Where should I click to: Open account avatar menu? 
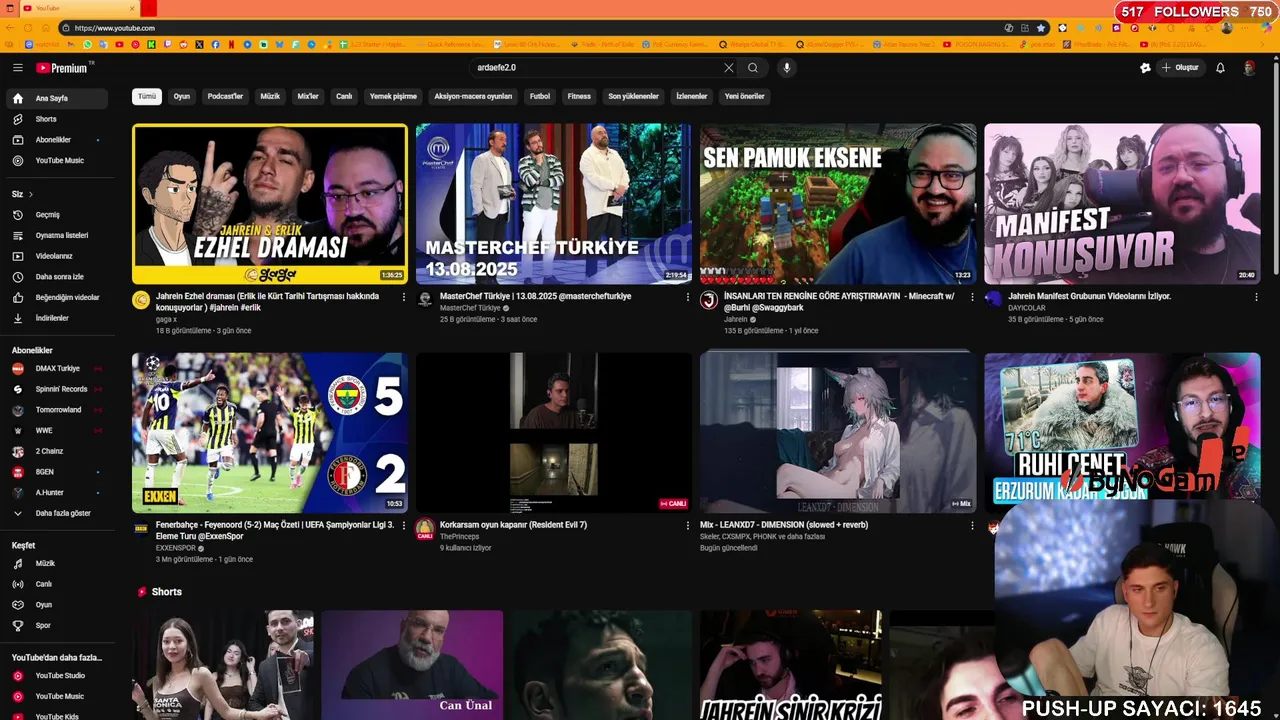click(1249, 68)
